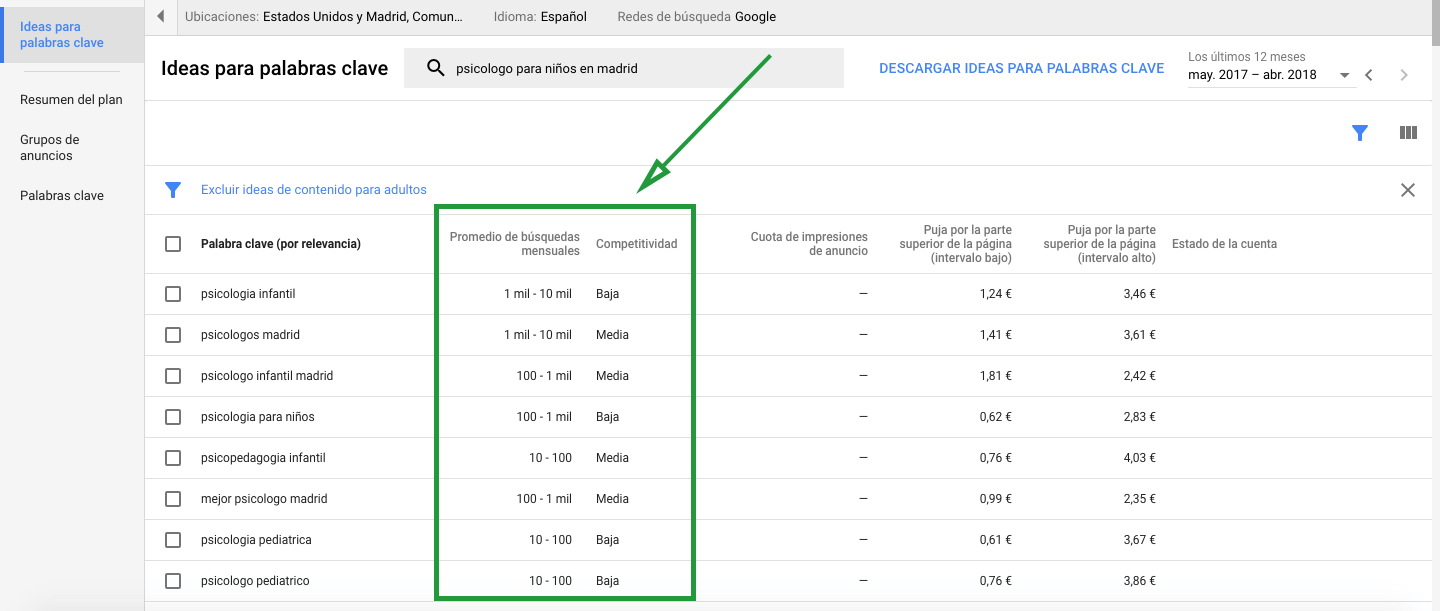The image size is (1440, 611).
Task: Click the 4,03 € bid value
Action: tap(1138, 458)
